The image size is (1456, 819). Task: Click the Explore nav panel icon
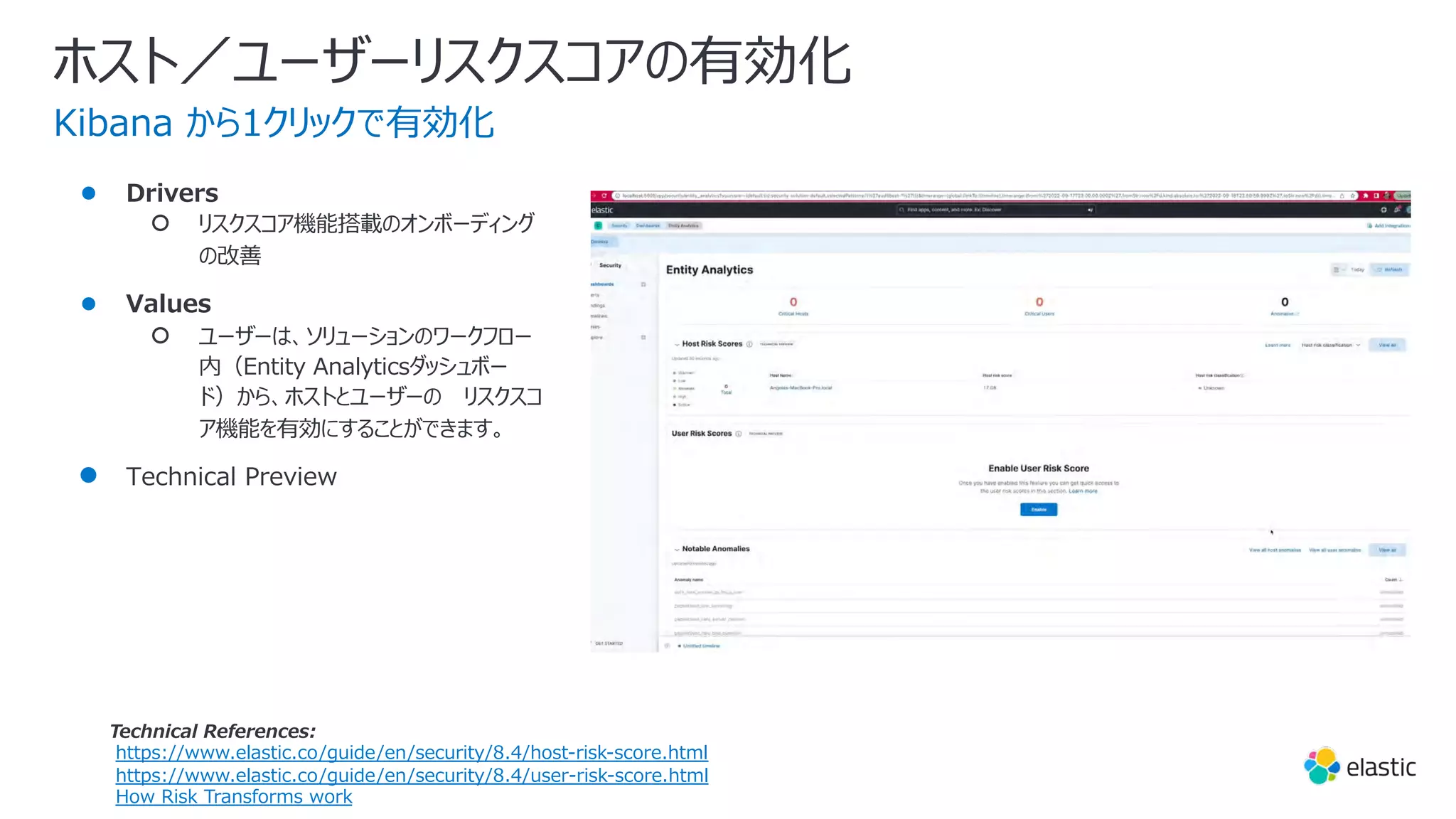(x=643, y=338)
